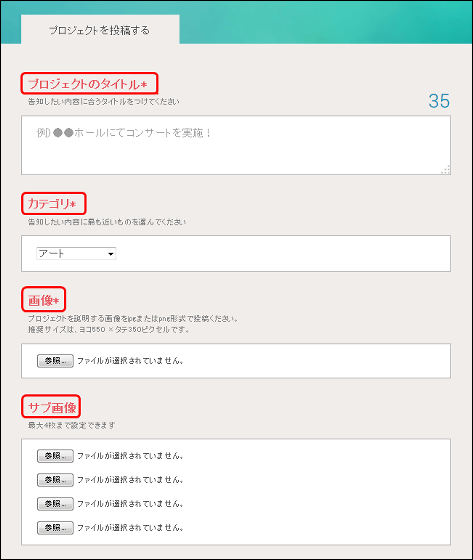Screen dimensions: 473x560
Task: Click ファイルが選択されていません text in 画像 section
Action: coord(130,361)
